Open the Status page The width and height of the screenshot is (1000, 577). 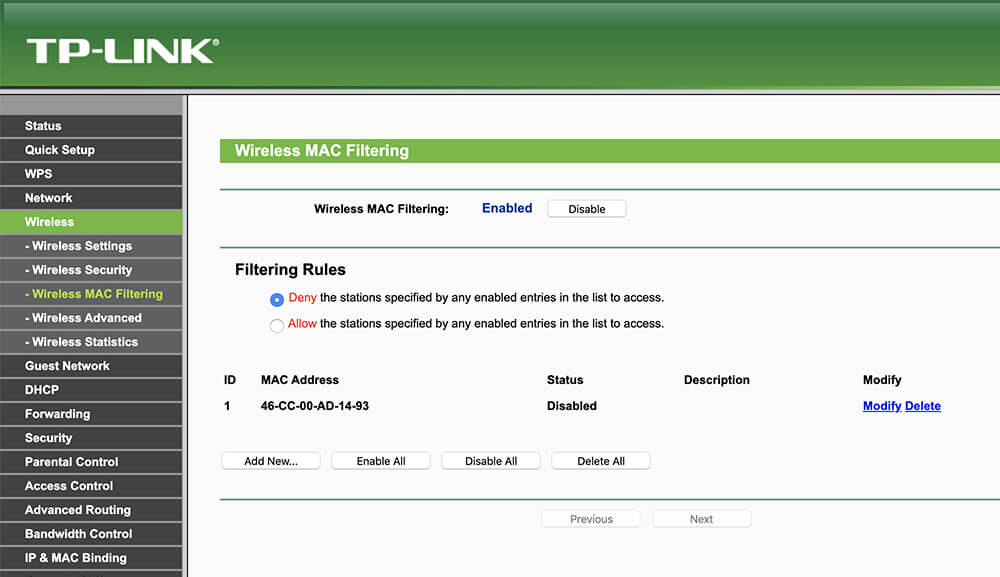coord(41,126)
